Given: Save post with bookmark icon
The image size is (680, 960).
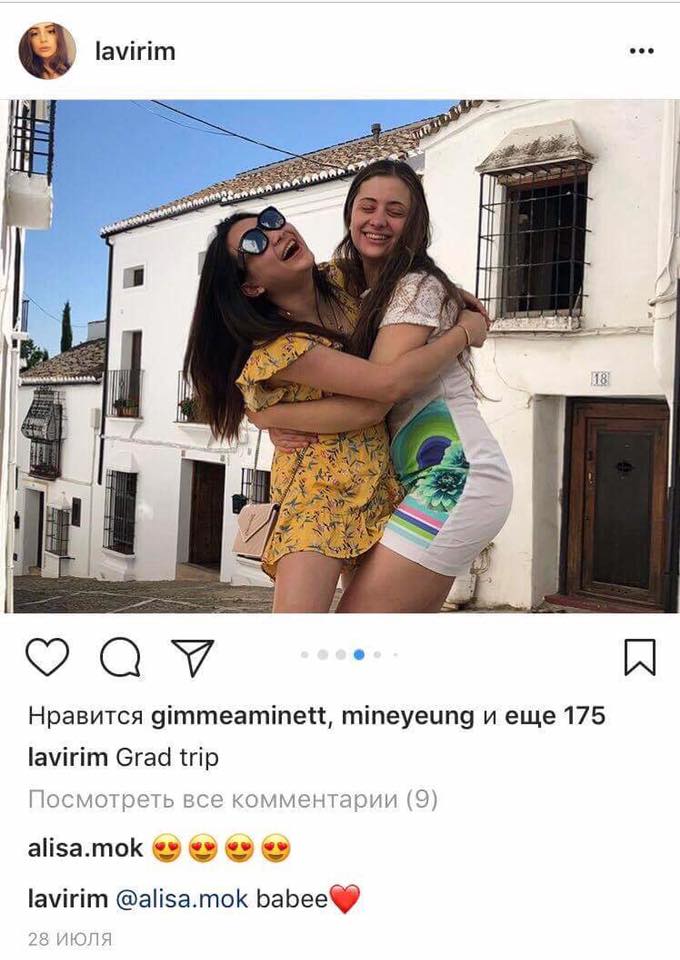Looking at the screenshot, I should pos(640,656).
